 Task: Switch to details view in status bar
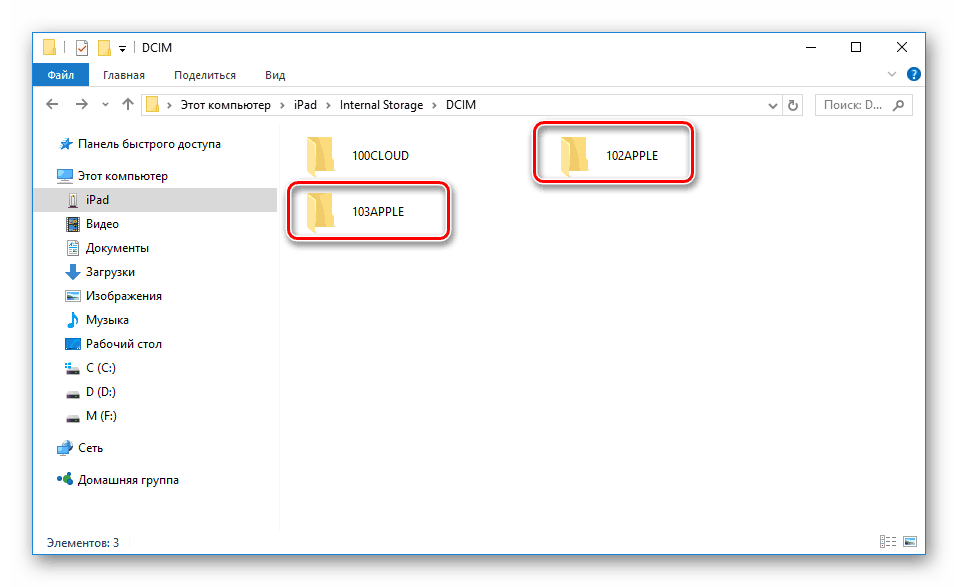[888, 542]
